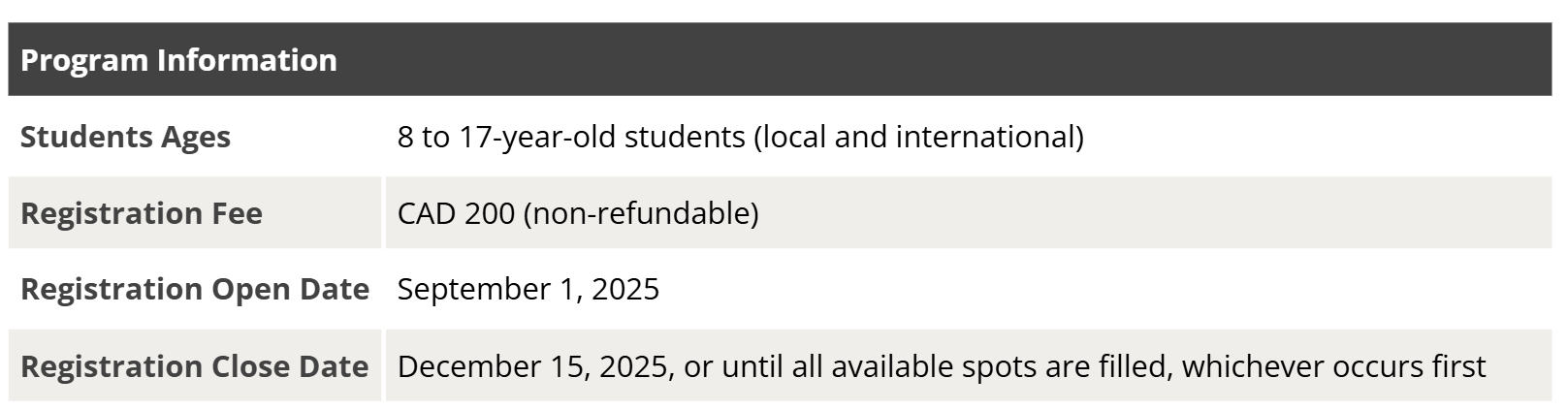Select the "(non-refundable)" note
This screenshot has width=1568, height=410.
click(641, 213)
